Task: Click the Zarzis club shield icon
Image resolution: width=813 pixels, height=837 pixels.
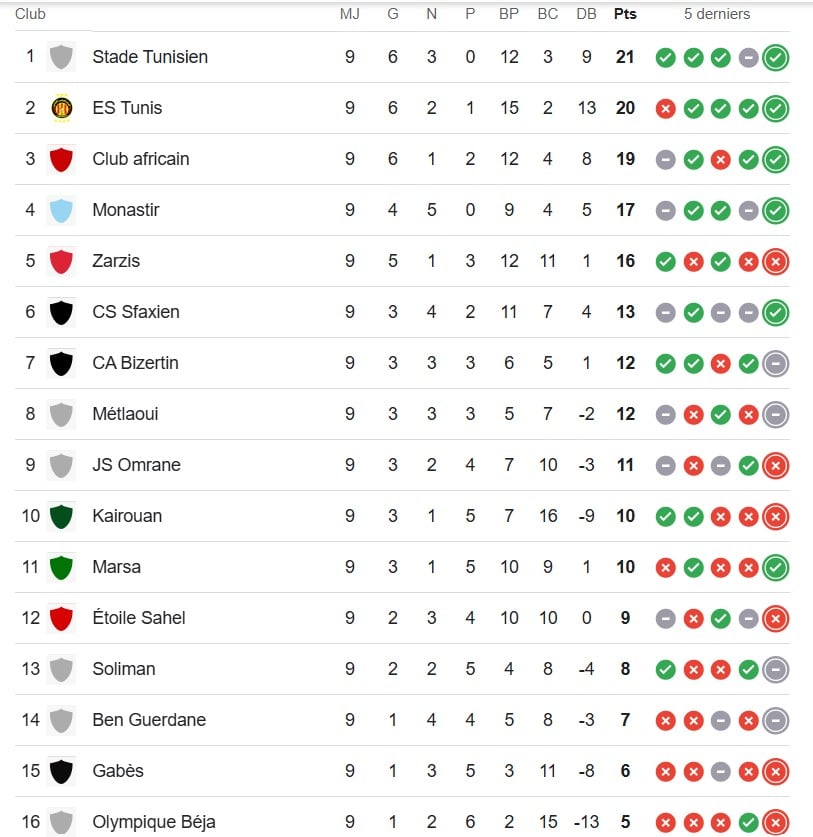Action: 61,261
